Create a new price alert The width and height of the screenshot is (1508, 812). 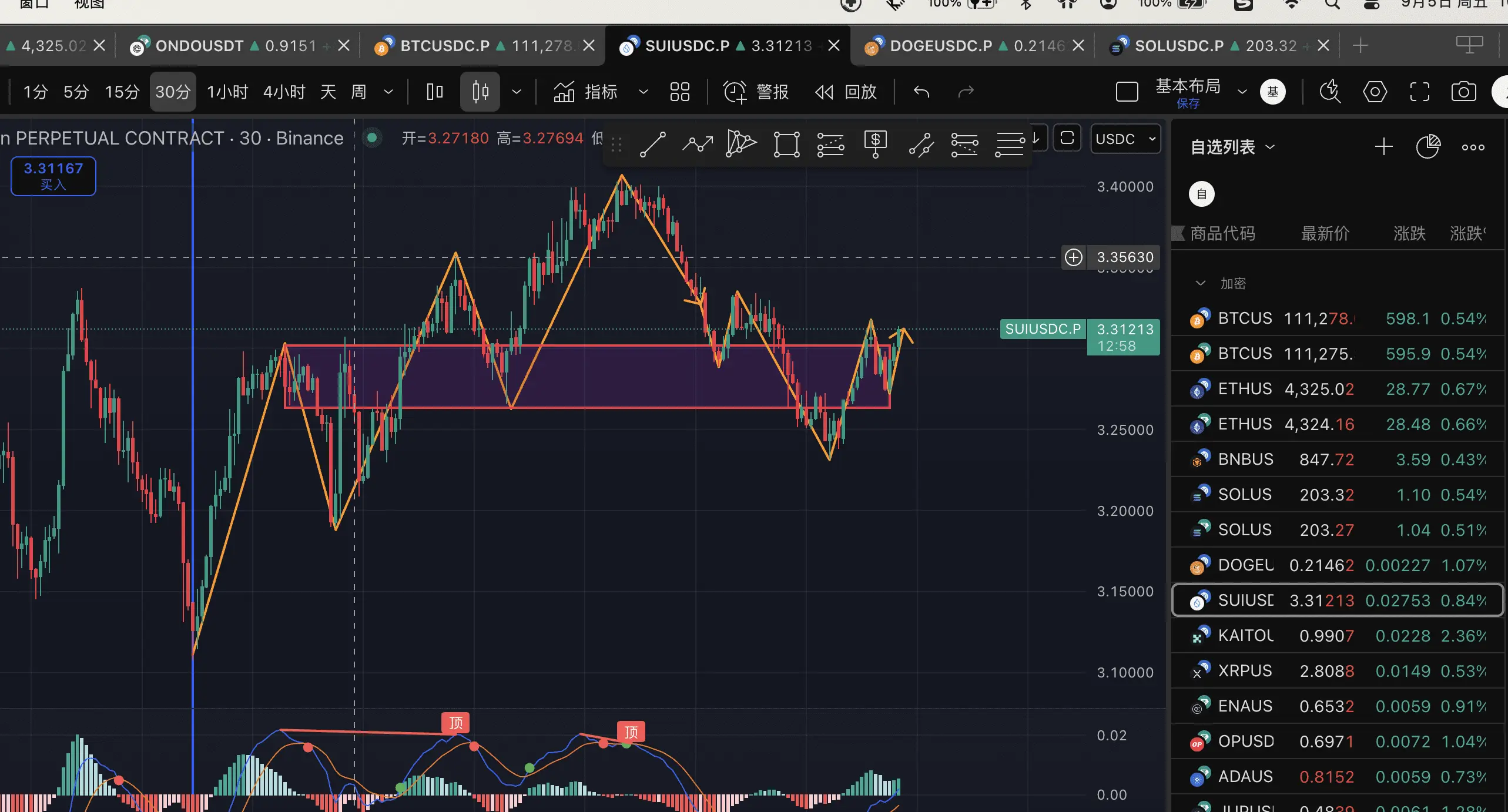(756, 92)
